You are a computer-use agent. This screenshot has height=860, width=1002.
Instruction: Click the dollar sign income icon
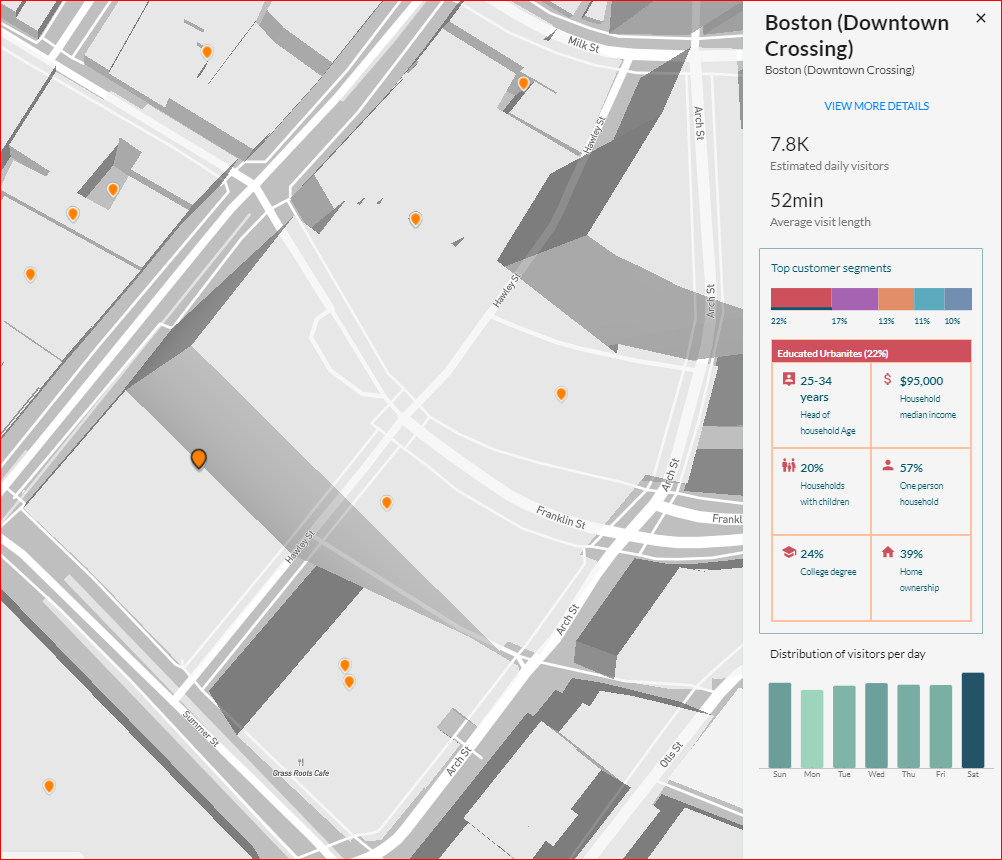(x=887, y=380)
